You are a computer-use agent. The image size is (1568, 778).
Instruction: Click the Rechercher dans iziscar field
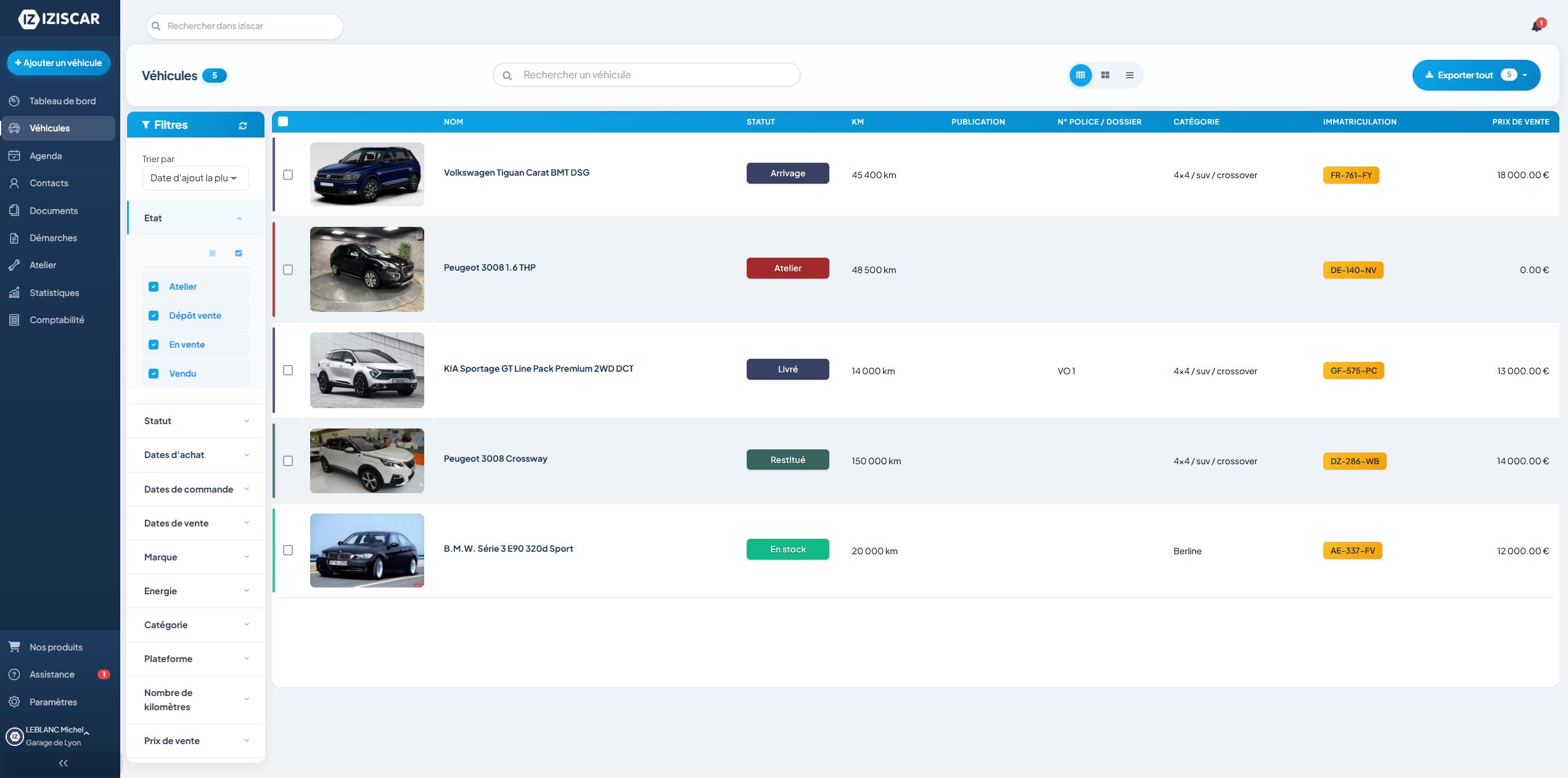click(244, 27)
